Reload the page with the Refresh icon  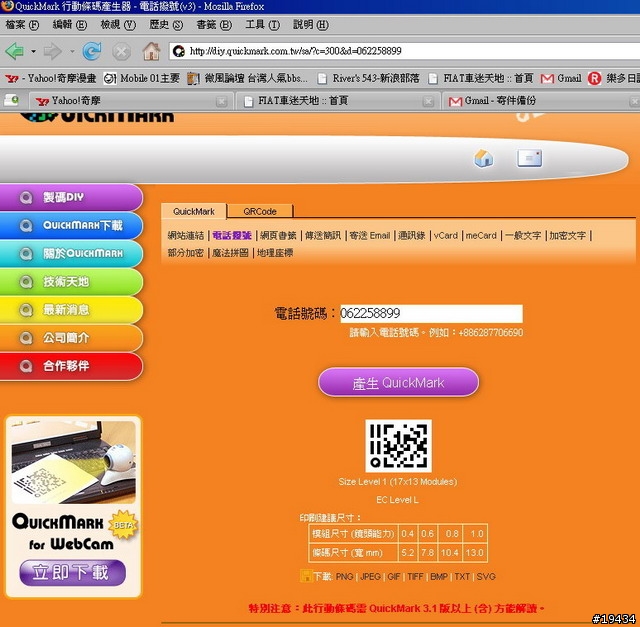[x=92, y=51]
